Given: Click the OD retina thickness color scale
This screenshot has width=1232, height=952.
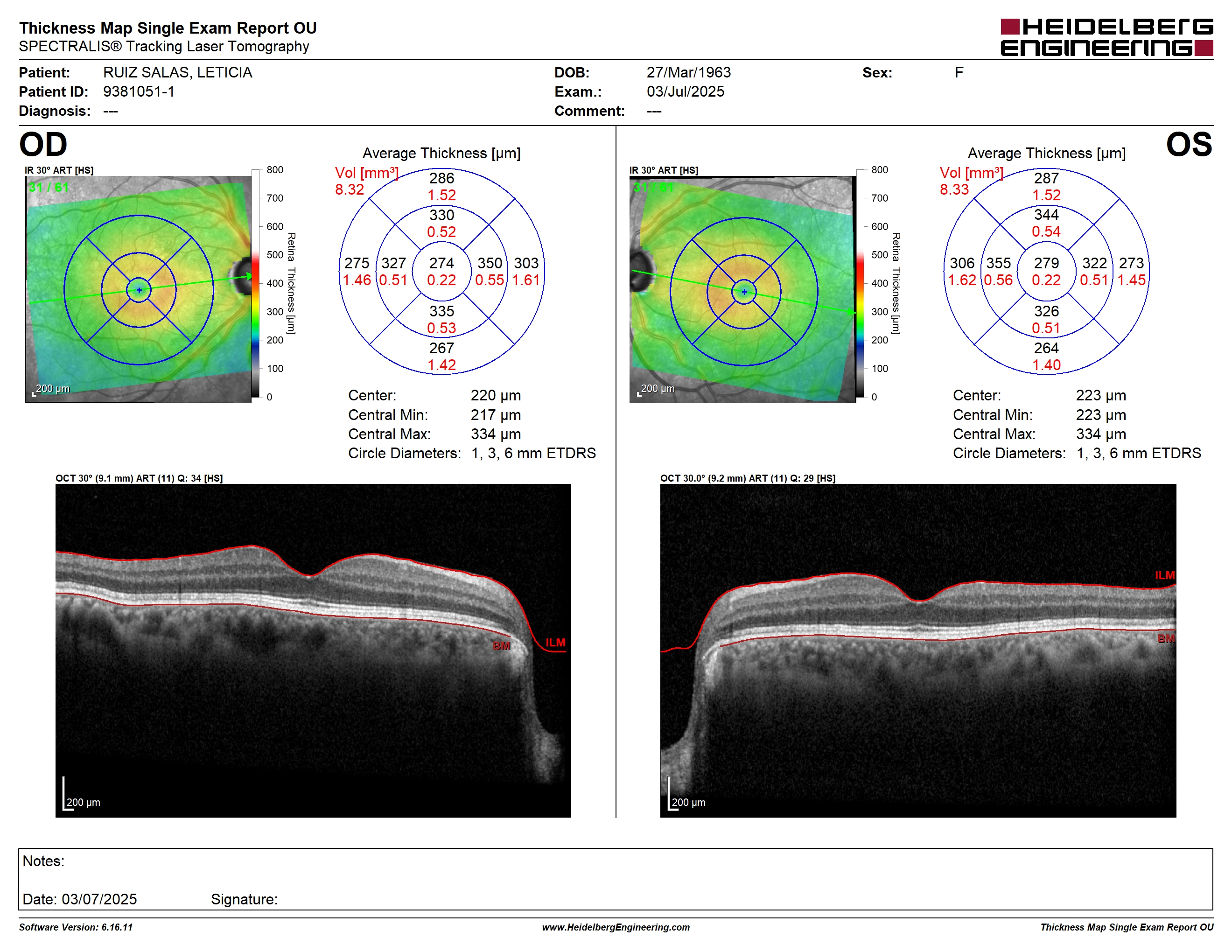Looking at the screenshot, I should click(256, 283).
